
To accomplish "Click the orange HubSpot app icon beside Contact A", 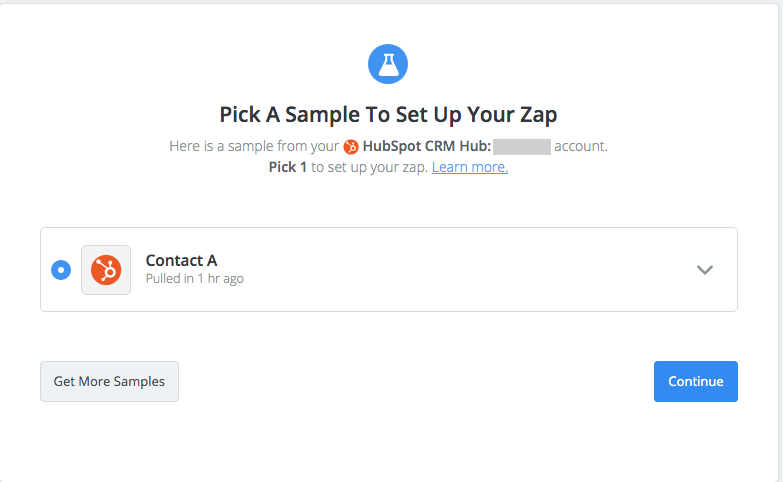I will (106, 270).
